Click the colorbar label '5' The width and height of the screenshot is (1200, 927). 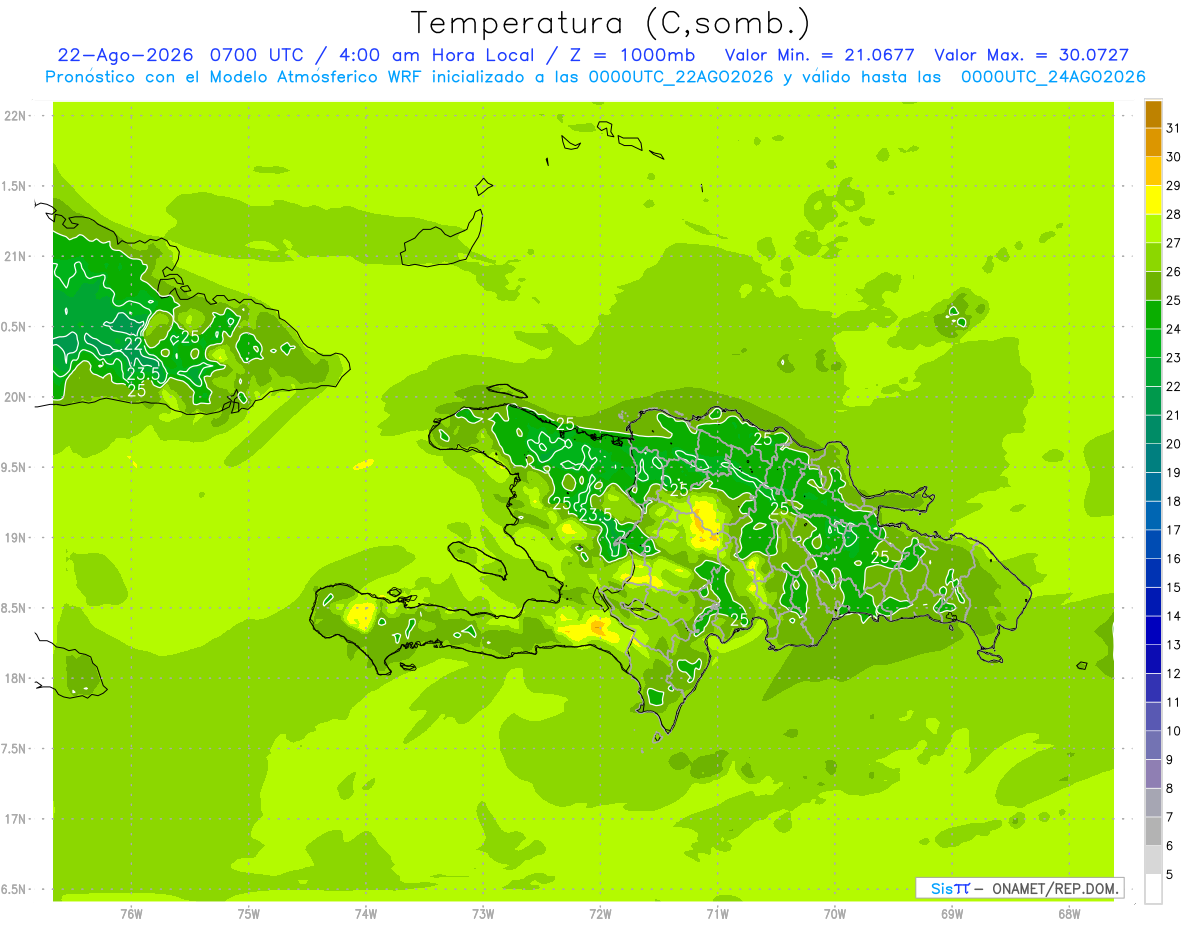[1170, 875]
